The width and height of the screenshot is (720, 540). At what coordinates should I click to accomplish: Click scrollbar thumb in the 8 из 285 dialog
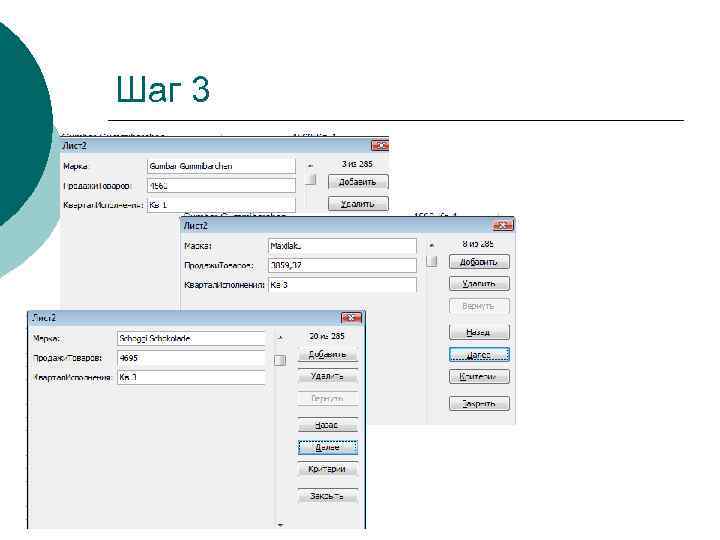point(432,261)
